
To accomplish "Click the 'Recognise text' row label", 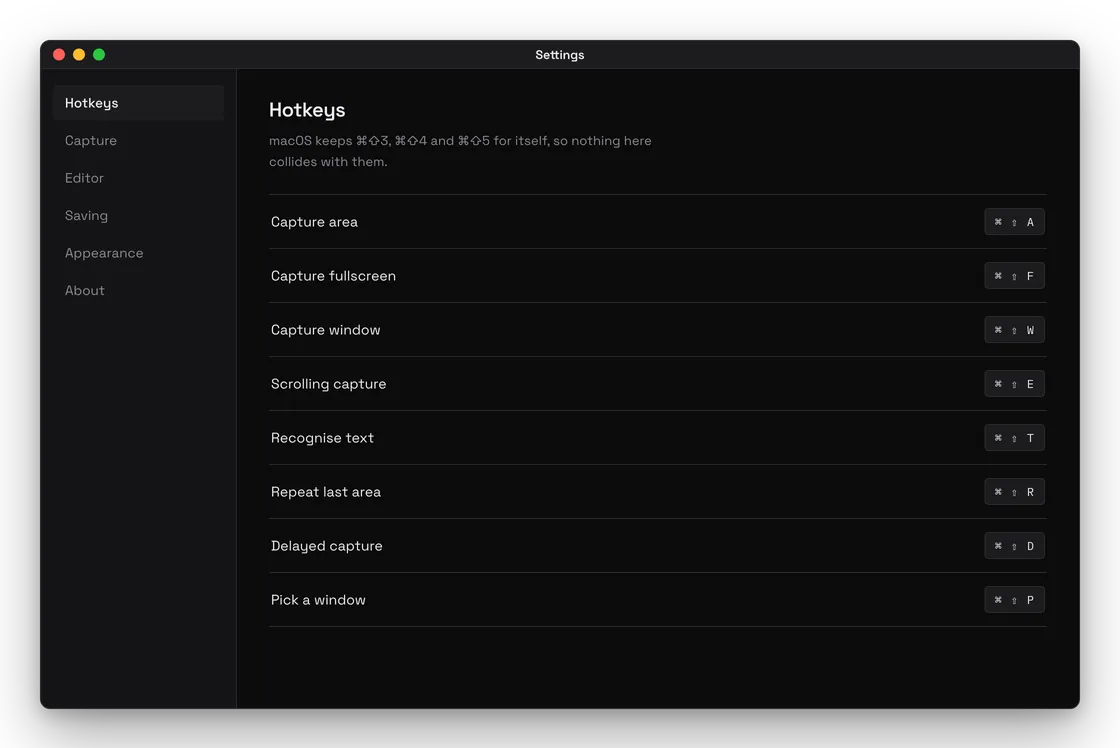I will (322, 438).
